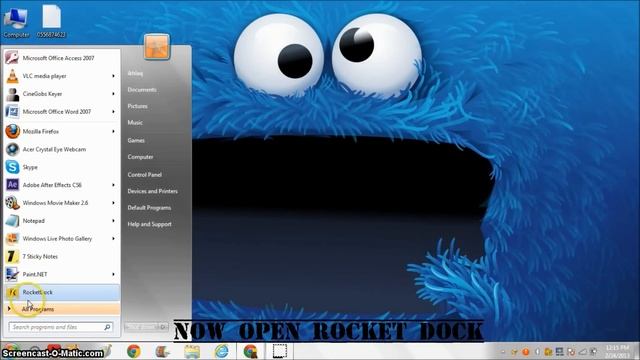The height and width of the screenshot is (360, 640).
Task: Open Notepad from the Start menu
Action: 61,221
